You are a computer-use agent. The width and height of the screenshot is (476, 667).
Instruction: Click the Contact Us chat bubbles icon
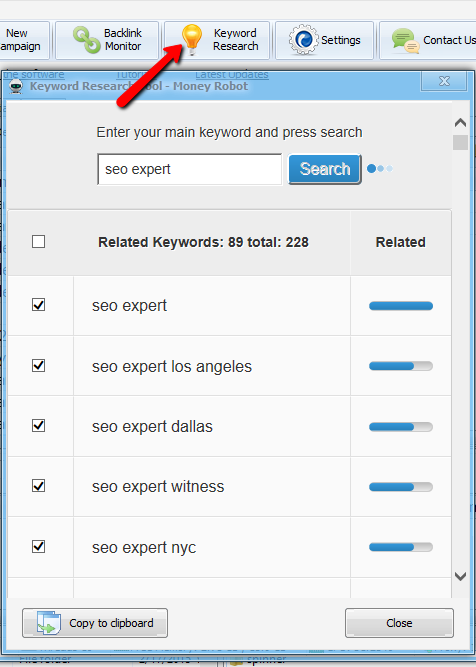pyautogui.click(x=405, y=40)
